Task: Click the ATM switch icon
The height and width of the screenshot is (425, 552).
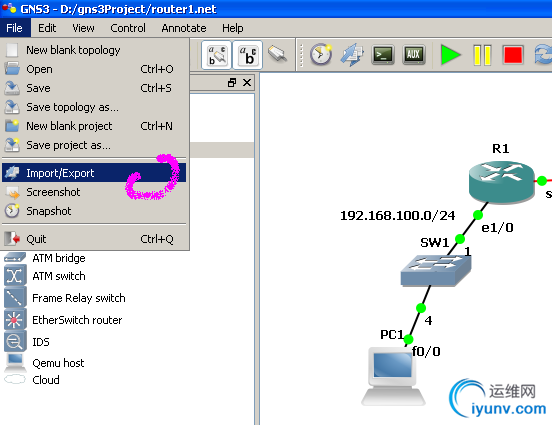Action: click(x=15, y=275)
